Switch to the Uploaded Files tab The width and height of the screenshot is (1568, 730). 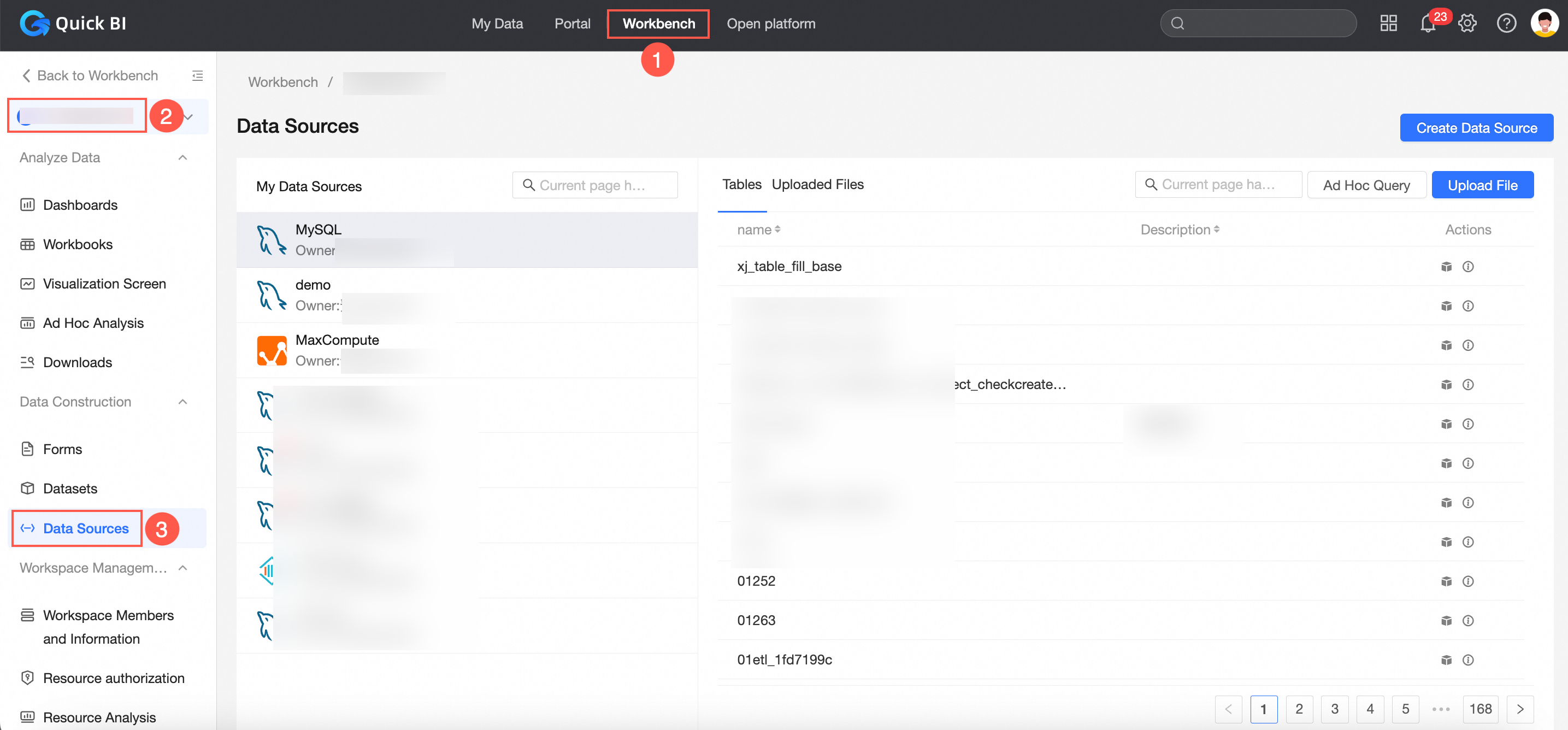coord(817,185)
